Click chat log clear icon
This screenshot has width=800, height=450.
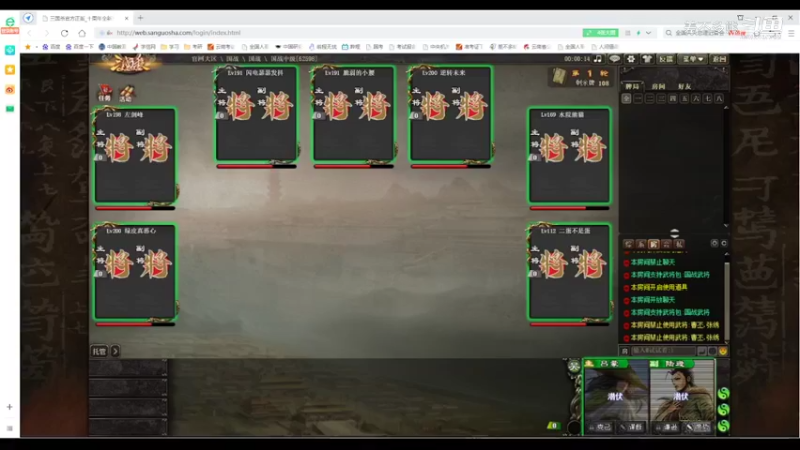point(723,243)
